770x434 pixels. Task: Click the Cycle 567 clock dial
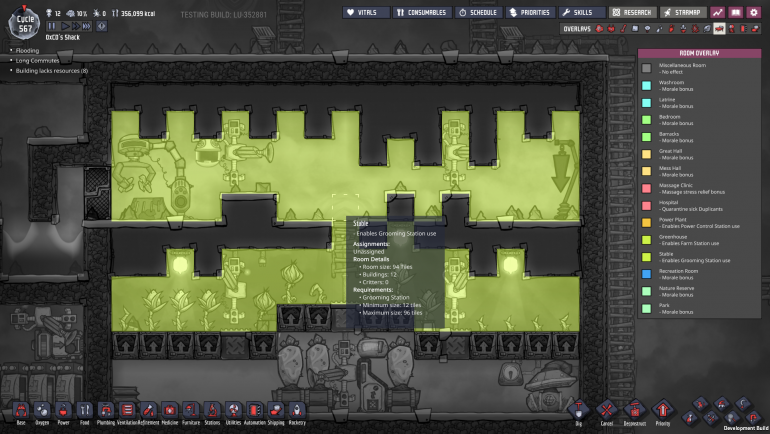click(25, 23)
